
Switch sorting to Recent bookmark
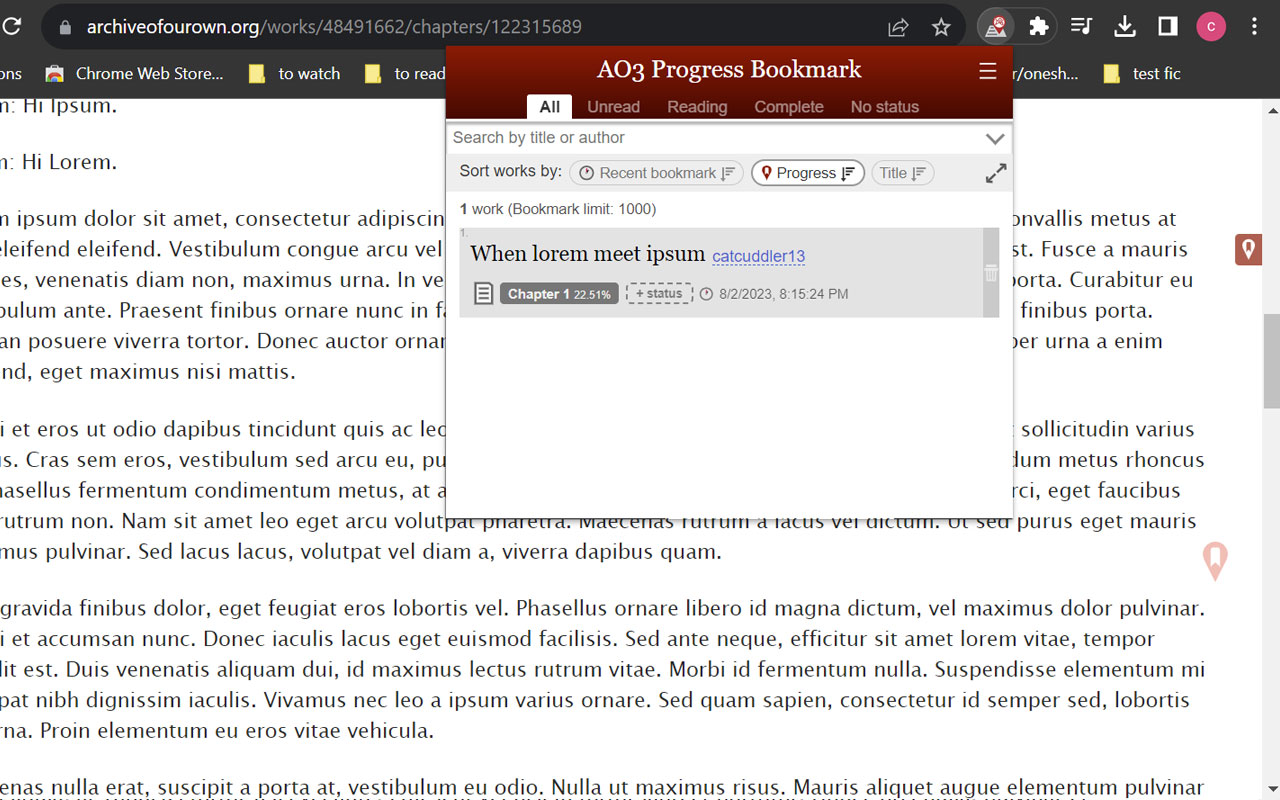(x=655, y=172)
